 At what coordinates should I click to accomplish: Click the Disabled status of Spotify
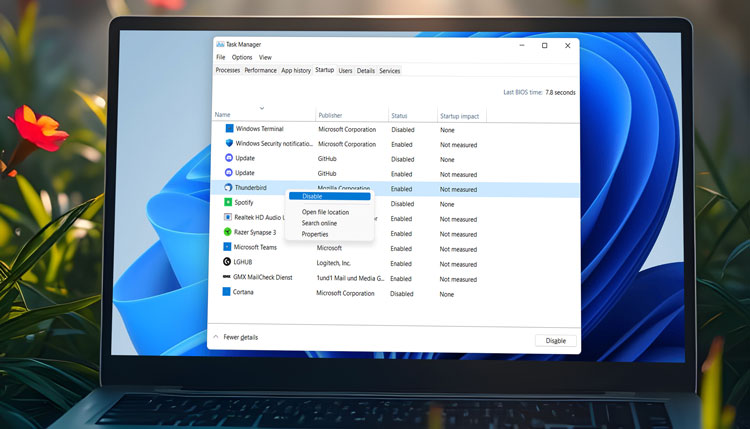point(402,204)
